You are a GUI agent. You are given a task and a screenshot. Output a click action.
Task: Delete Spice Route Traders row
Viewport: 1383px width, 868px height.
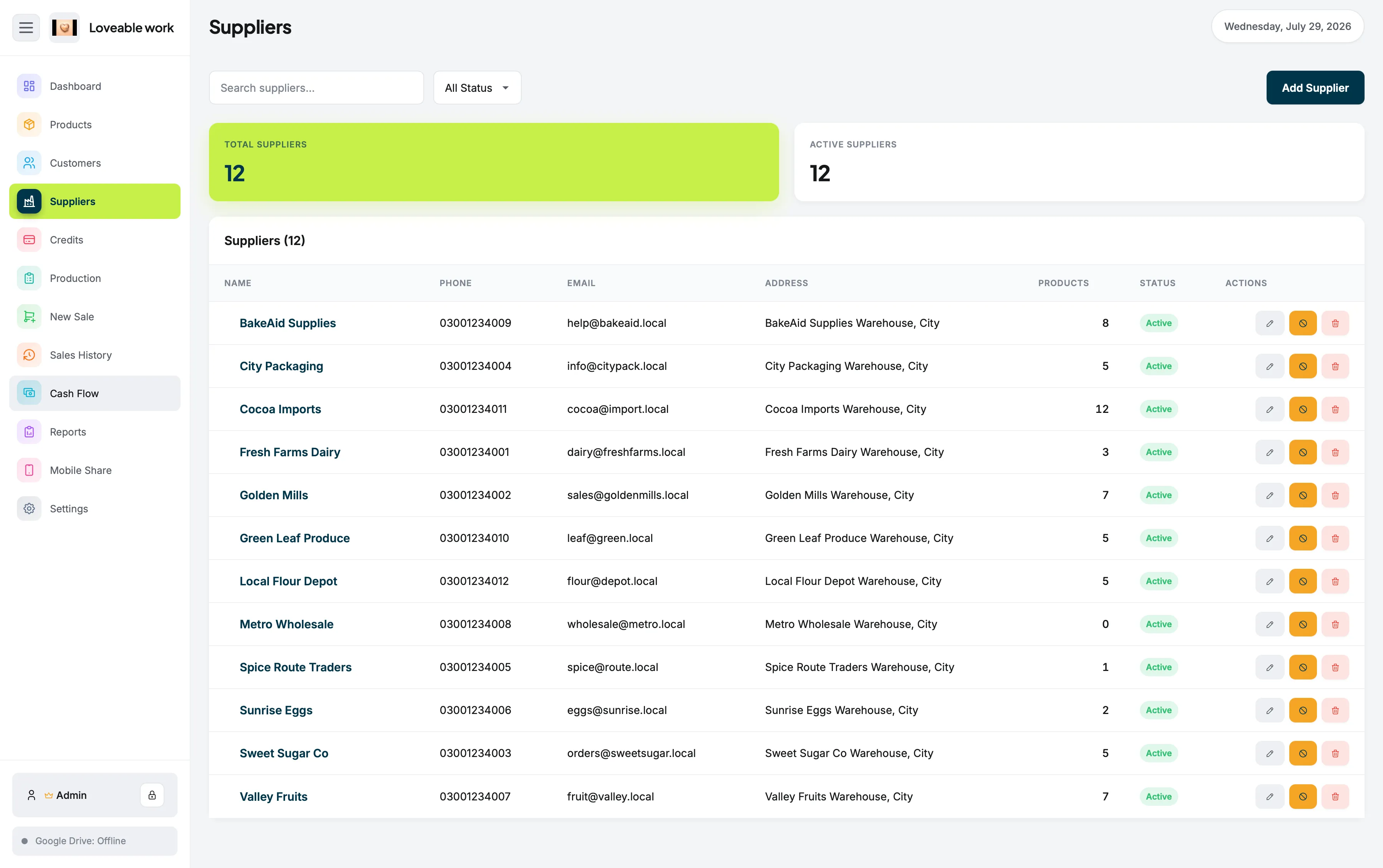click(1335, 667)
